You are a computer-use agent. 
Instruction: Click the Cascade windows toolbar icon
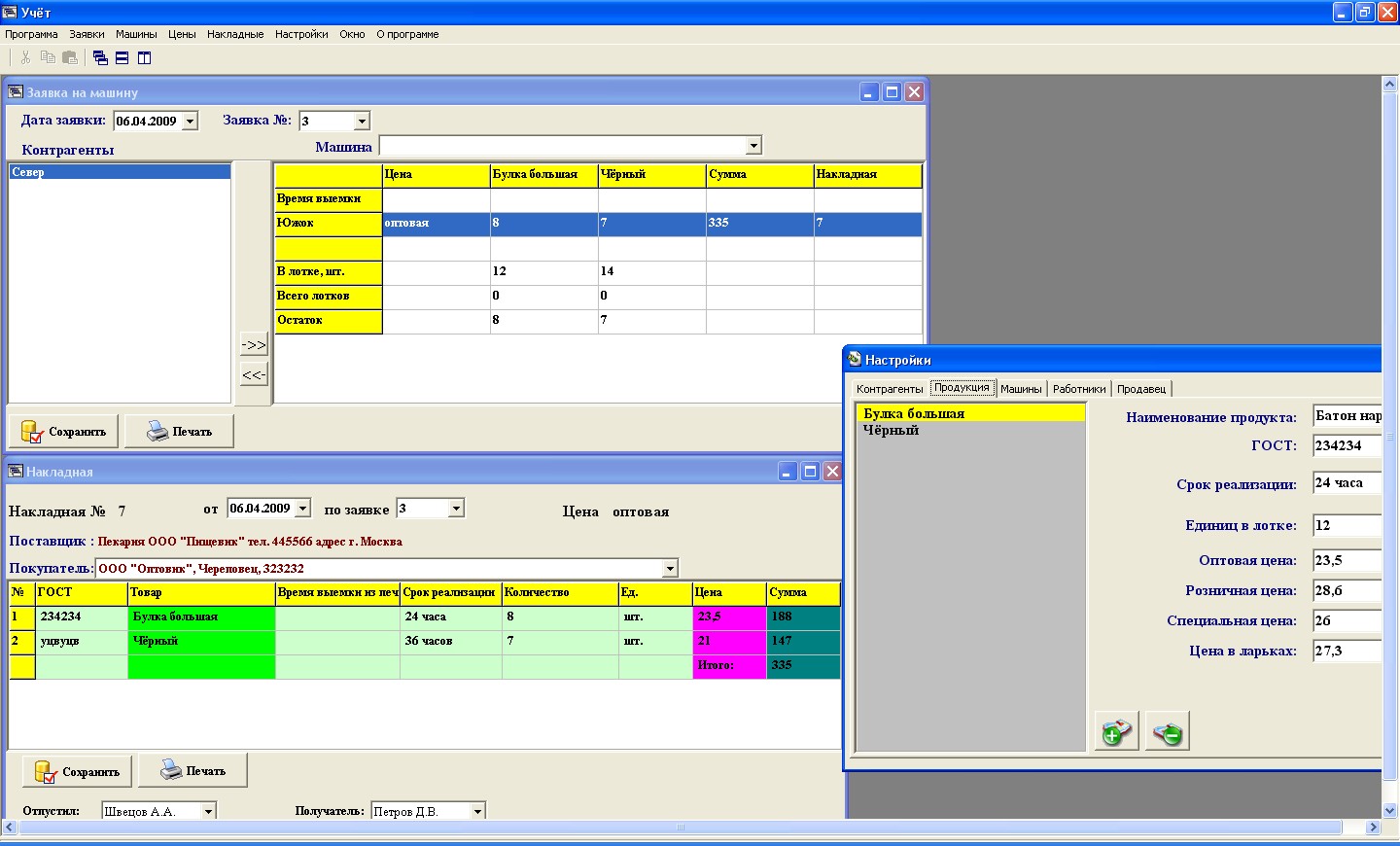click(100, 58)
